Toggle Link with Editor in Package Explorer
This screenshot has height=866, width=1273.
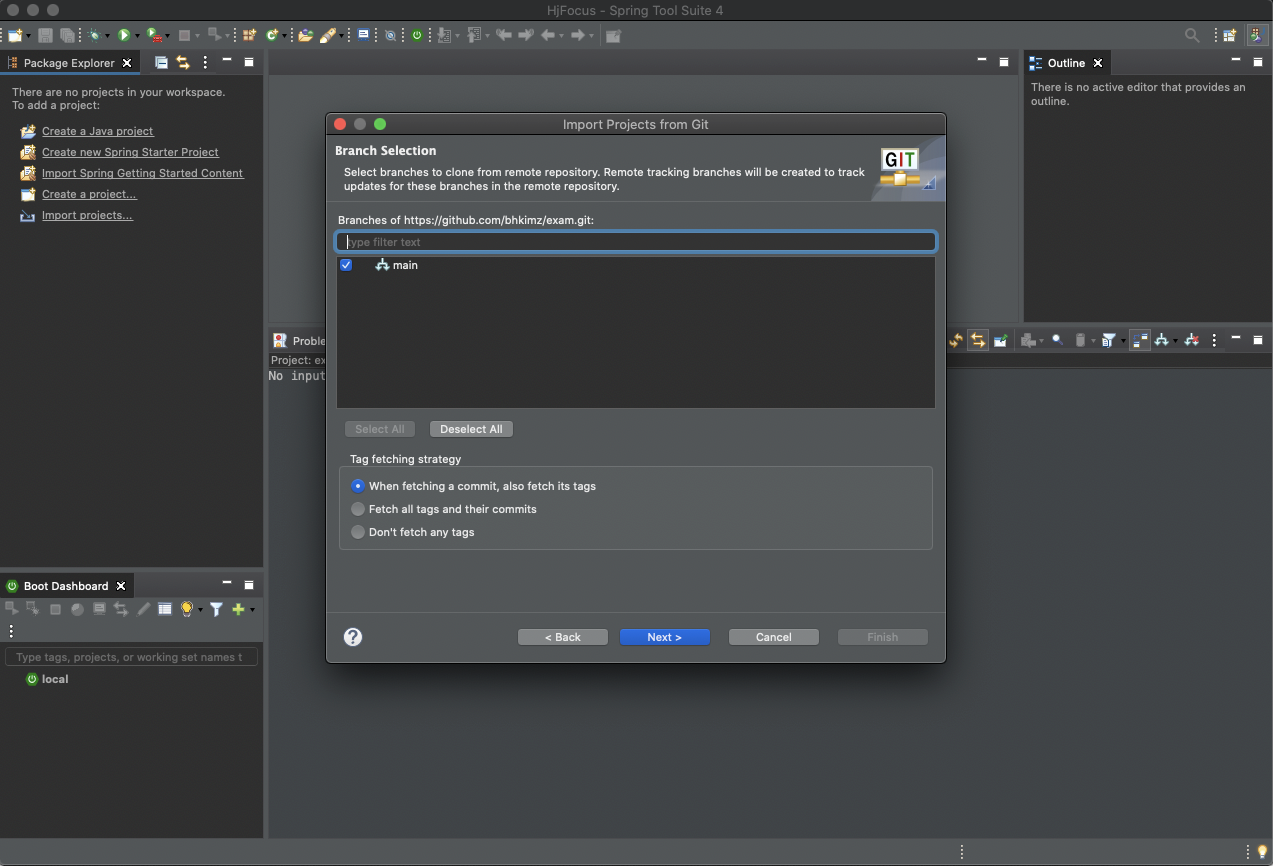(183, 62)
